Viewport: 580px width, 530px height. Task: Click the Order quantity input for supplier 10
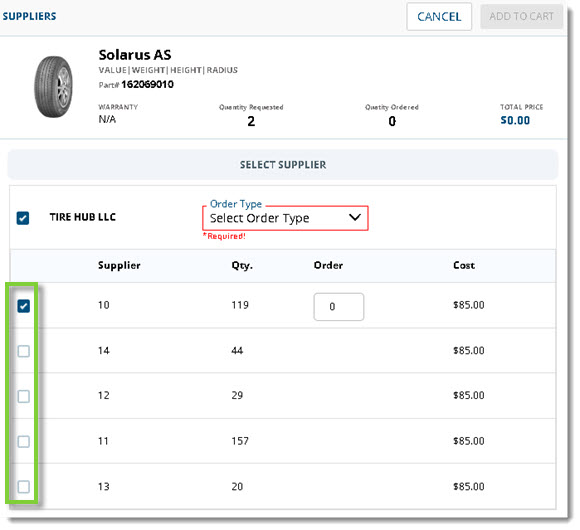point(338,307)
